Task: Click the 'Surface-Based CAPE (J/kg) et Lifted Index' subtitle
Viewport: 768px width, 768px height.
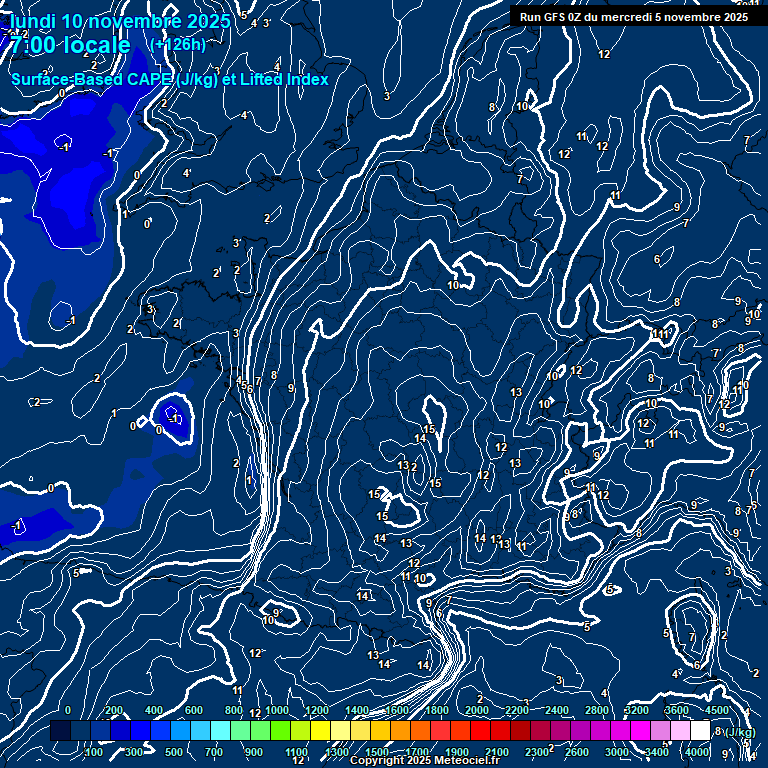Action: [x=169, y=79]
